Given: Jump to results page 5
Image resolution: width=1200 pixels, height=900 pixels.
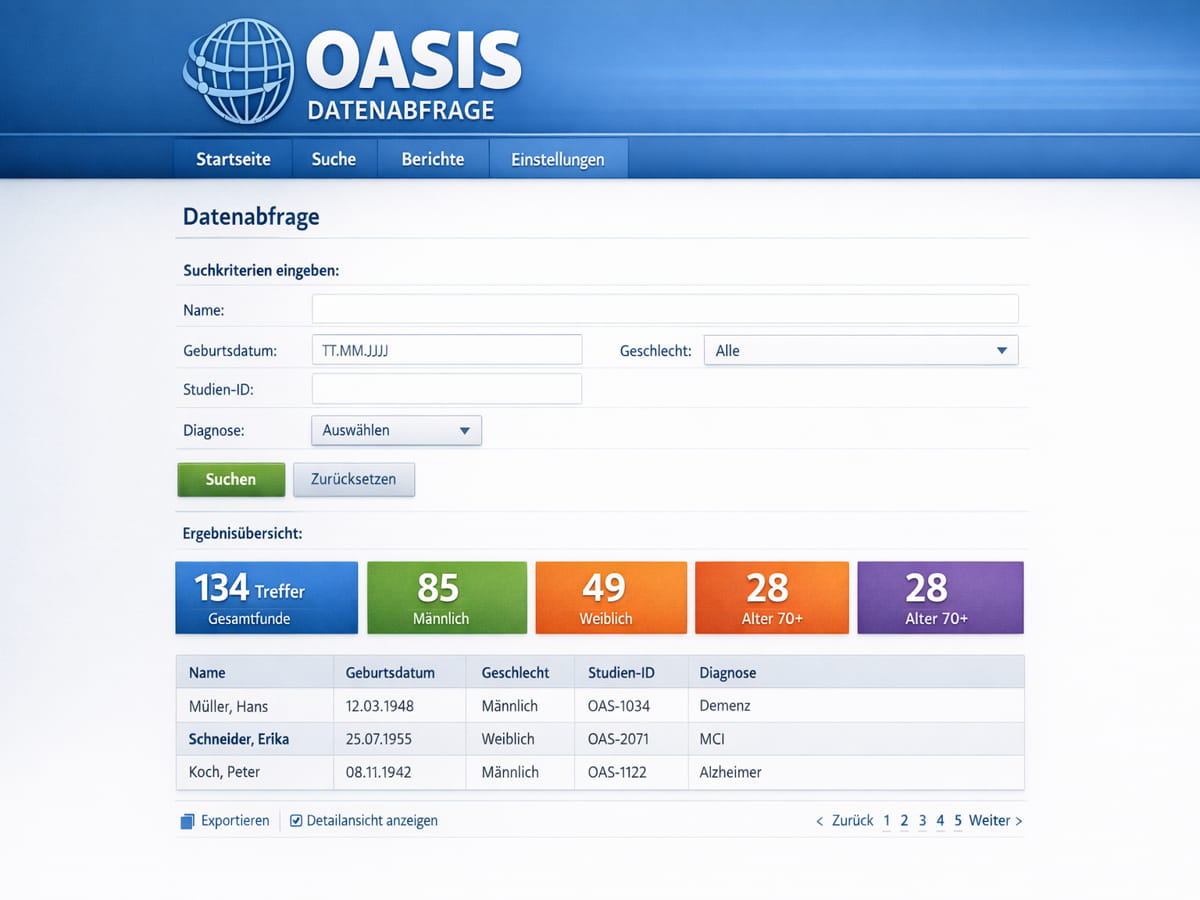Looking at the screenshot, I should pyautogui.click(x=958, y=821).
